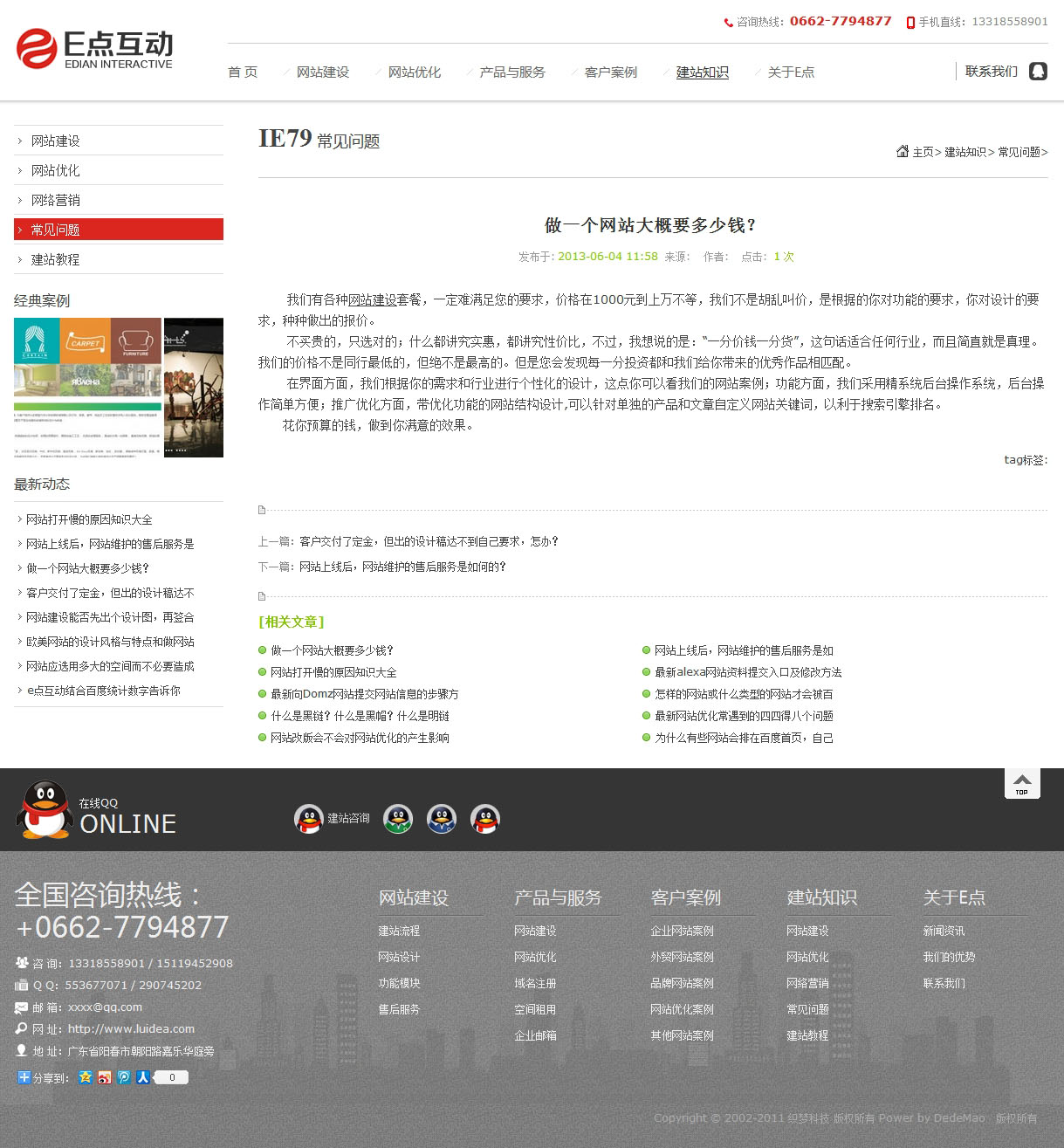Open the inline 网站建设 link in article
The height and width of the screenshot is (1148, 1064).
tap(373, 299)
